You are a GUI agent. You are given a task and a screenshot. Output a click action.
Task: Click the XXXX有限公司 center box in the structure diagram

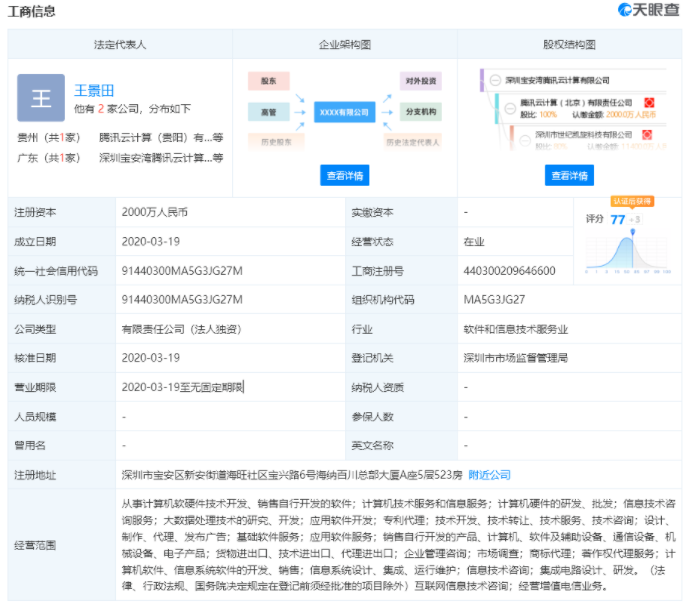[x=344, y=112]
